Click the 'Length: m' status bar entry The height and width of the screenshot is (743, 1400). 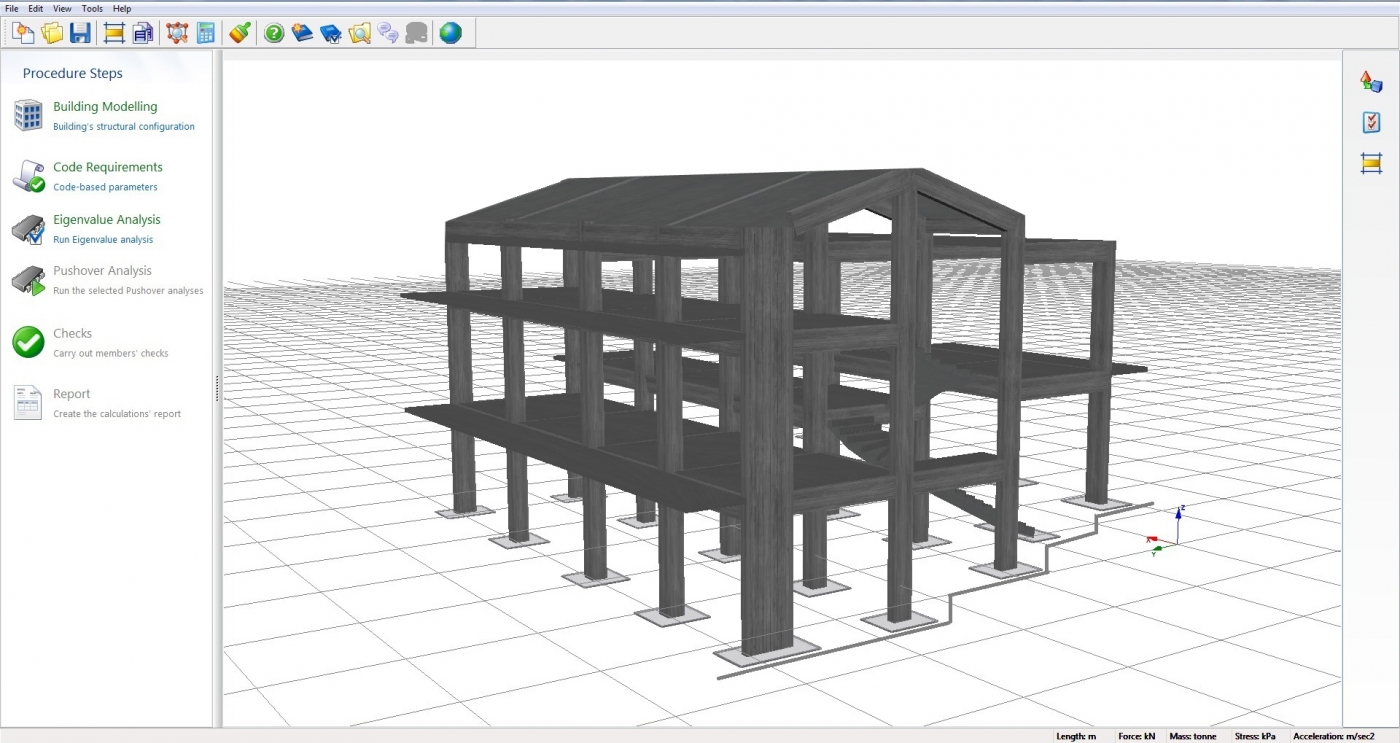[x=1076, y=736]
